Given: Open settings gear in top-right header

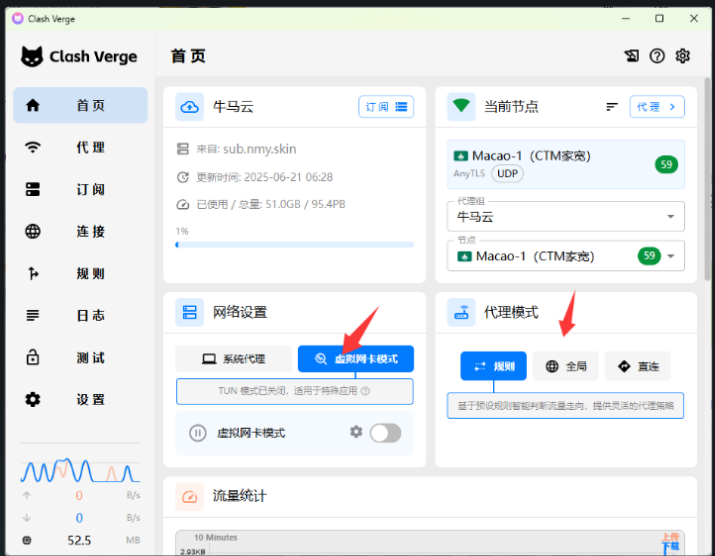Looking at the screenshot, I should click(x=683, y=56).
